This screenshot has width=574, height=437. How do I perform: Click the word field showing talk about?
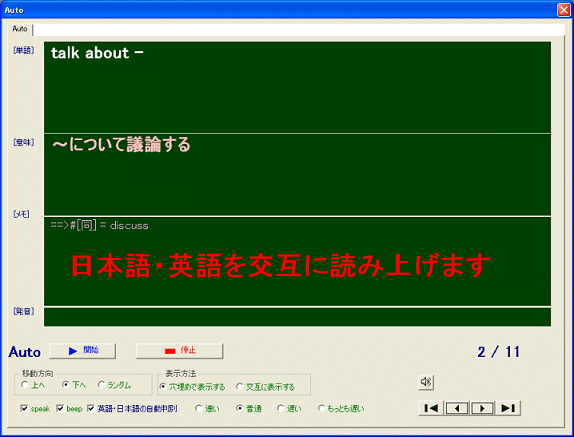point(297,87)
